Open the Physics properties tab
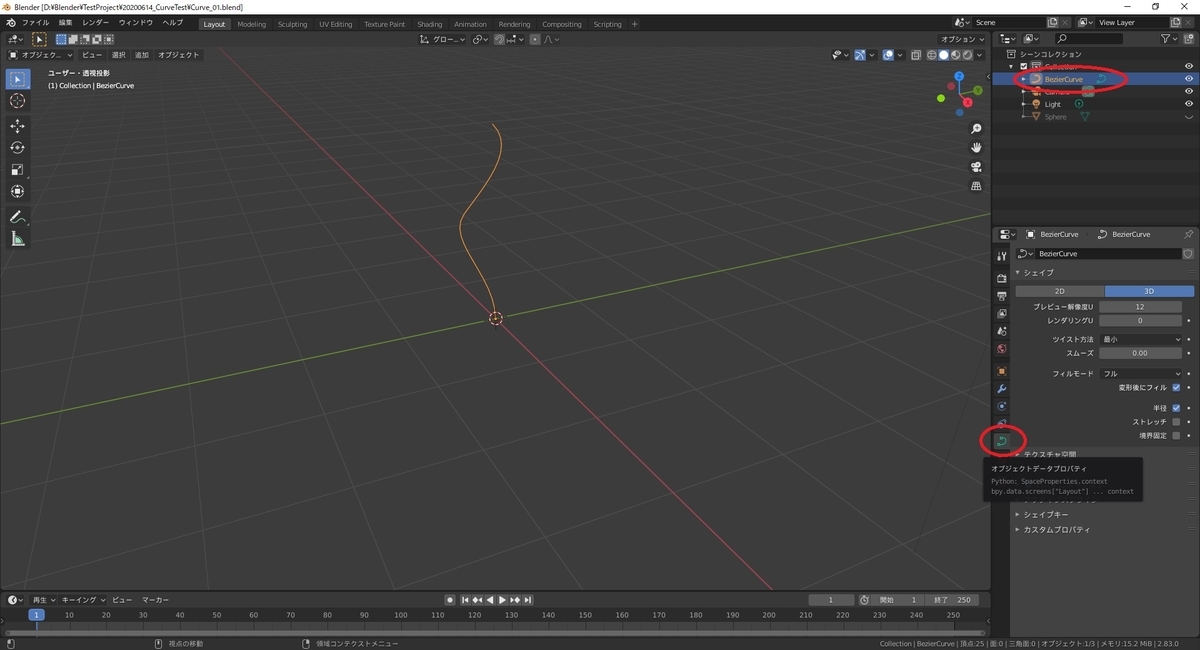This screenshot has width=1200, height=650. point(1002,406)
